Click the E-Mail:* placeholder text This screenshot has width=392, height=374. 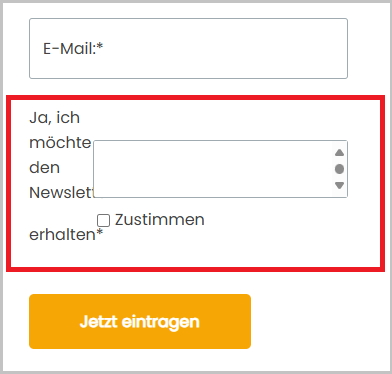(x=73, y=49)
